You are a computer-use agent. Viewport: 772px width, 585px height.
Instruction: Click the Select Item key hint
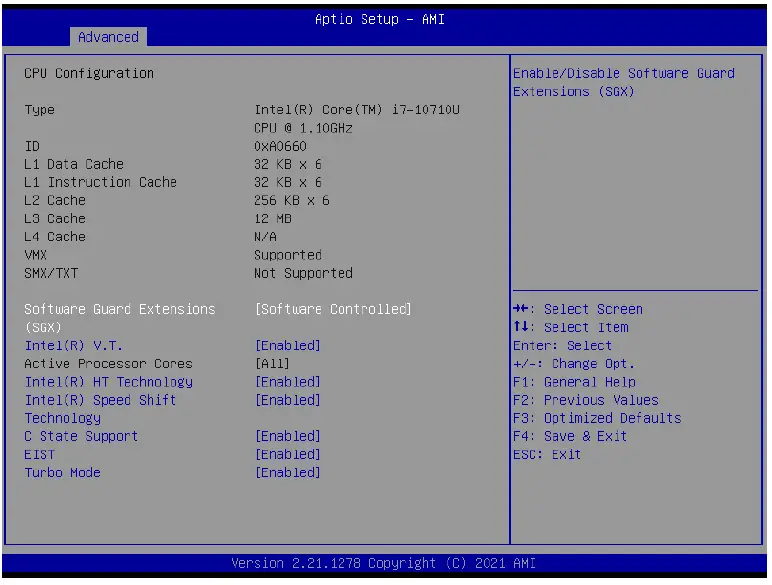(x=571, y=327)
